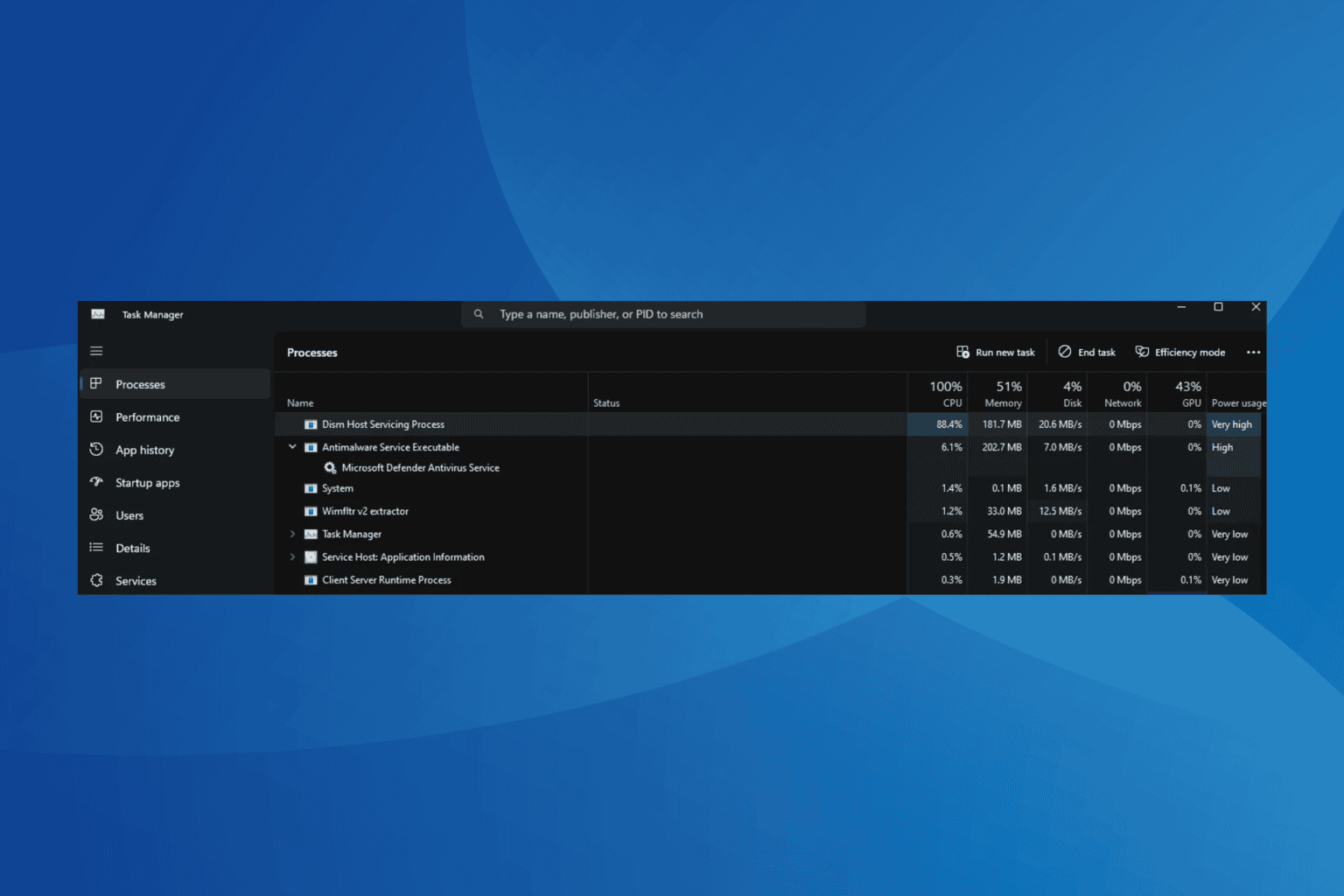The width and height of the screenshot is (1344, 896).
Task: Click the Microsoft Defender Antivirus Service icon
Action: pos(330,468)
